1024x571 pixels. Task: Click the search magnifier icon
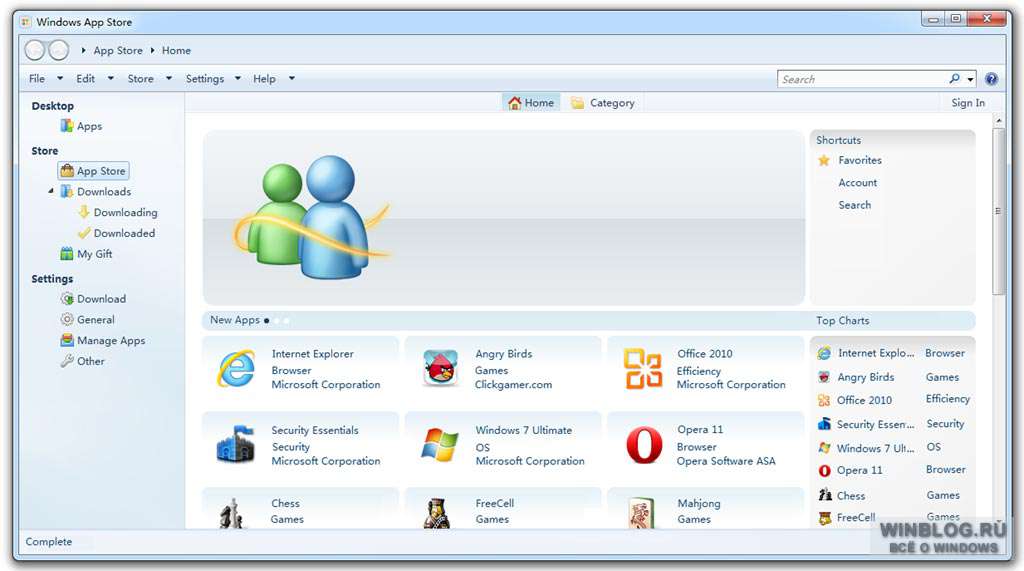coord(955,78)
